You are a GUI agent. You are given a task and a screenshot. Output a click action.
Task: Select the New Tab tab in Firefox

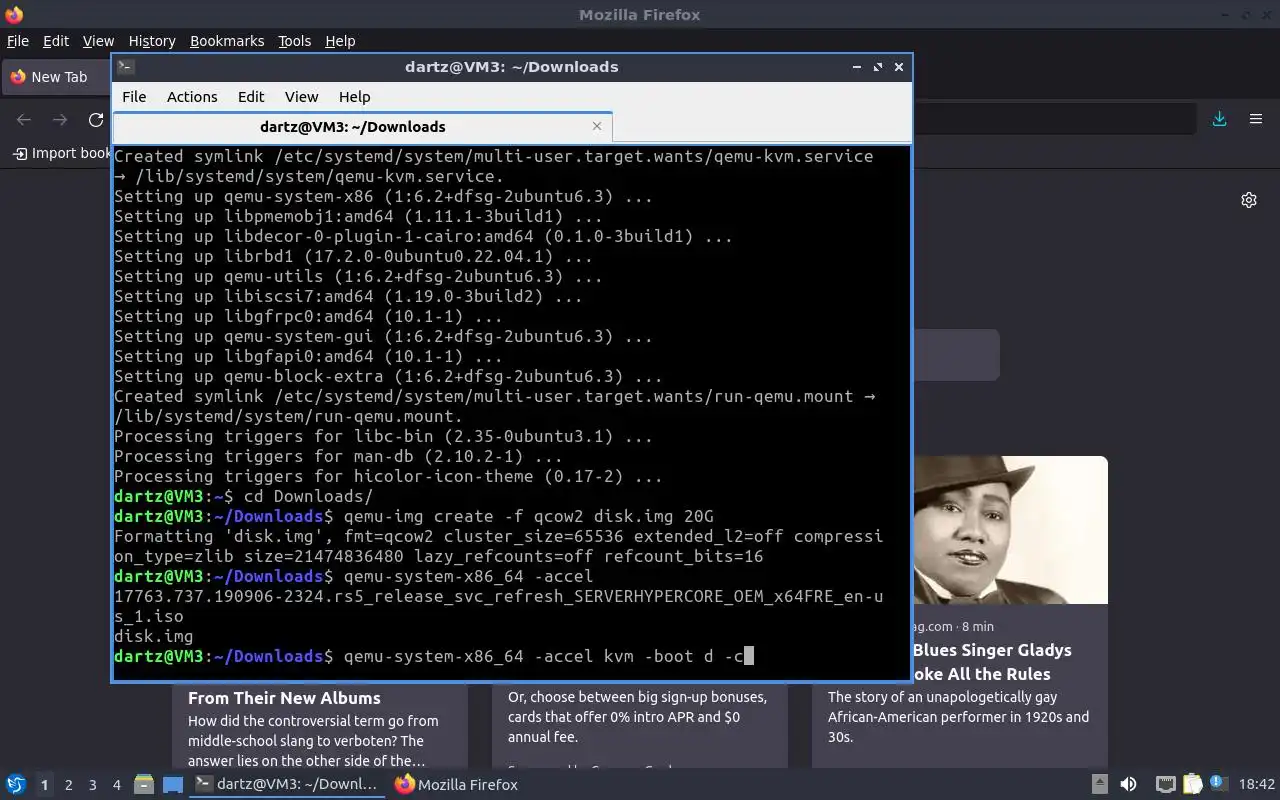[58, 77]
